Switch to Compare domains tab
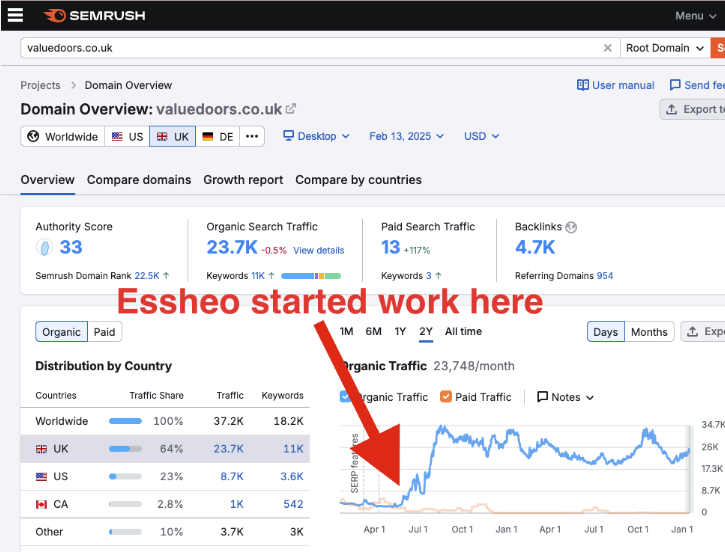The height and width of the screenshot is (552, 725). (x=139, y=180)
